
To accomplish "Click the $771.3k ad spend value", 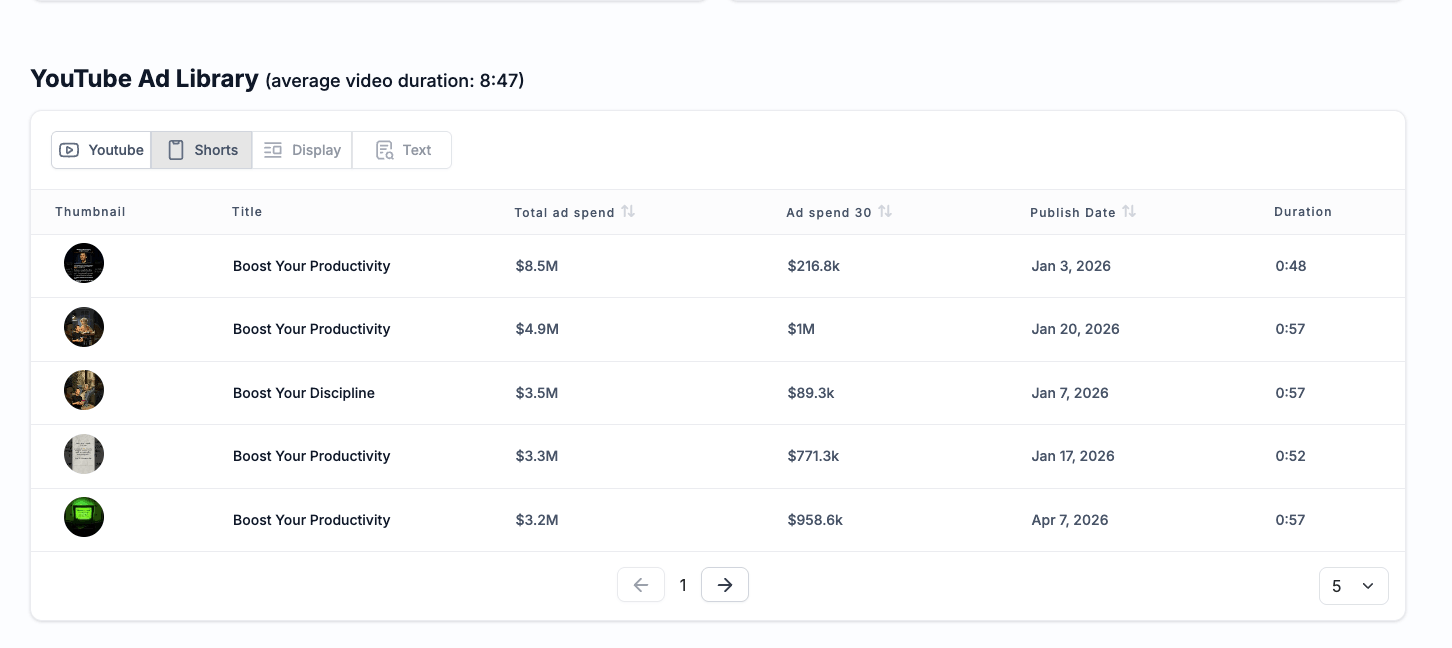I will (813, 456).
